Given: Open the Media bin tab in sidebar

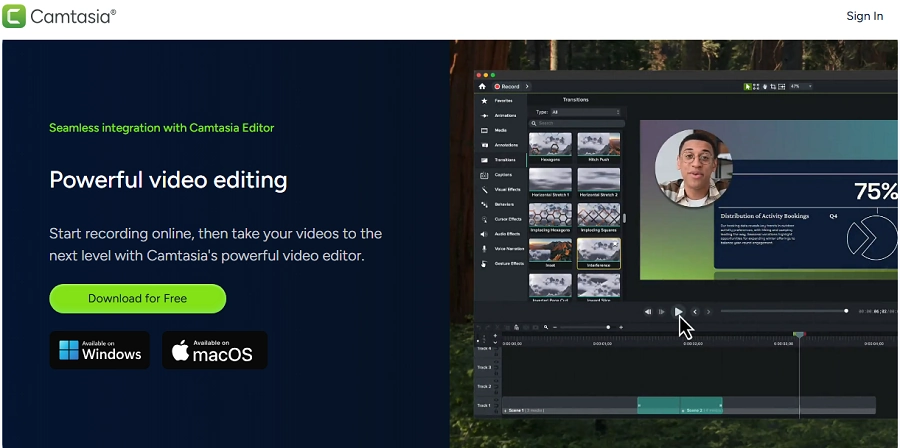Looking at the screenshot, I should [x=500, y=130].
